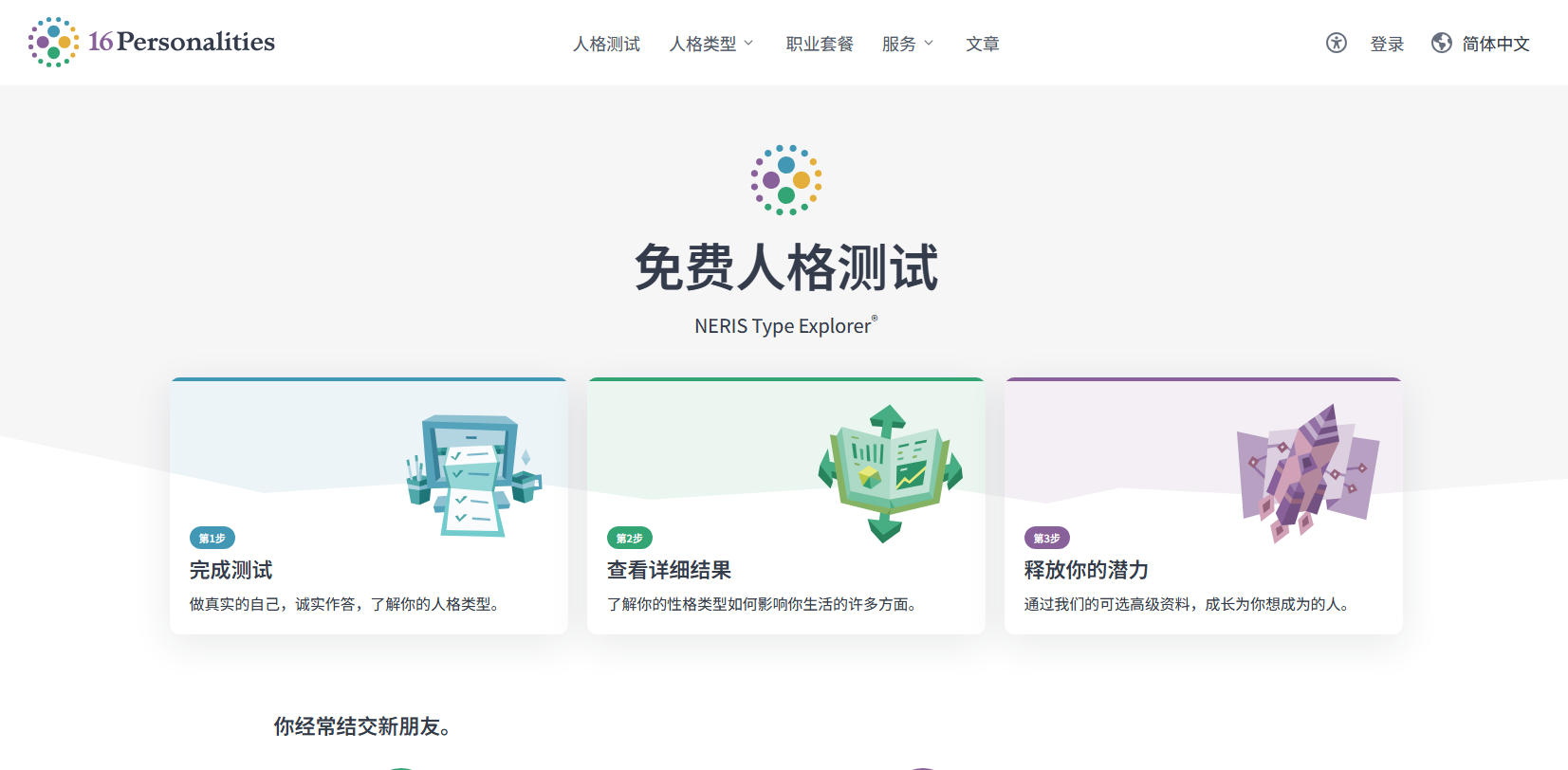Click the green 第2步 badge
Screen dimensions: 1568x770
click(629, 538)
